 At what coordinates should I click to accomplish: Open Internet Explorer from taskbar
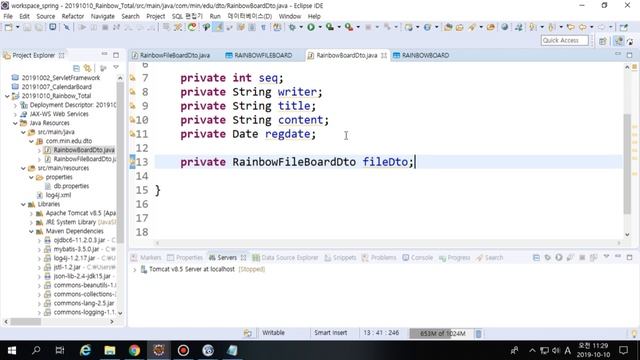pyautogui.click(x=85, y=350)
